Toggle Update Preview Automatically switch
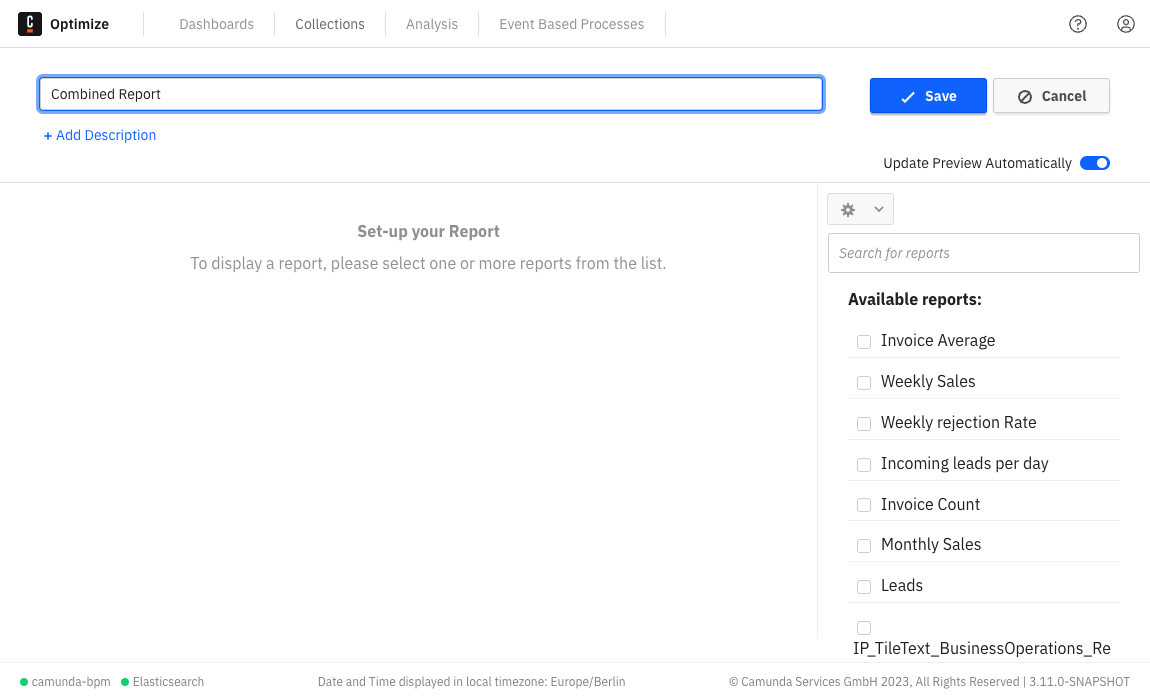 coord(1094,163)
